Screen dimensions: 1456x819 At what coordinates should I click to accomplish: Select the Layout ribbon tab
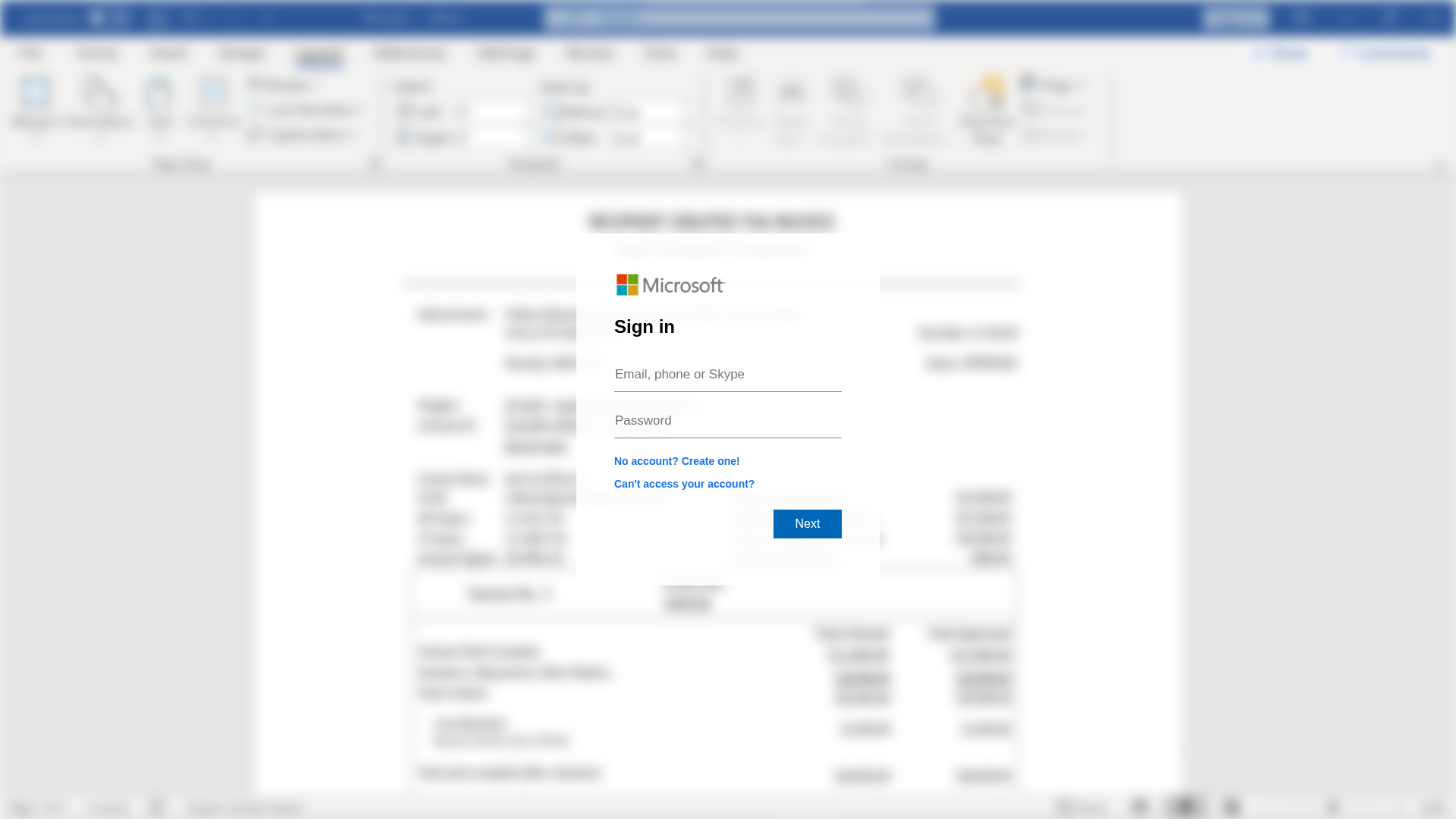click(x=319, y=54)
